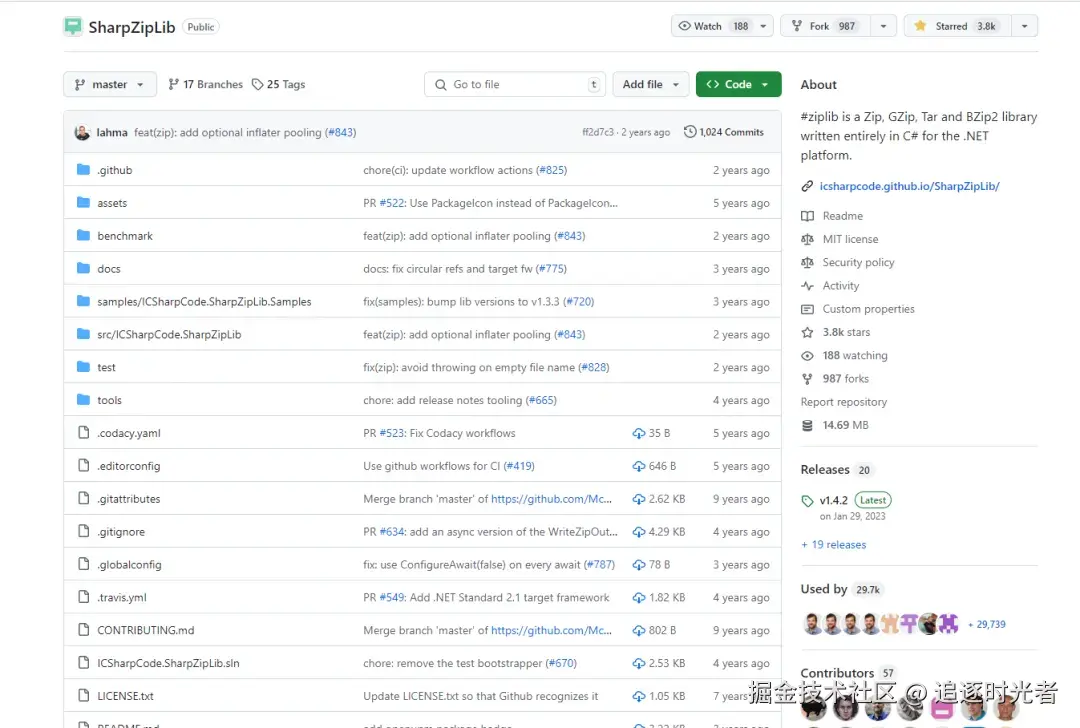Click the link icon beside website URL

807,186
